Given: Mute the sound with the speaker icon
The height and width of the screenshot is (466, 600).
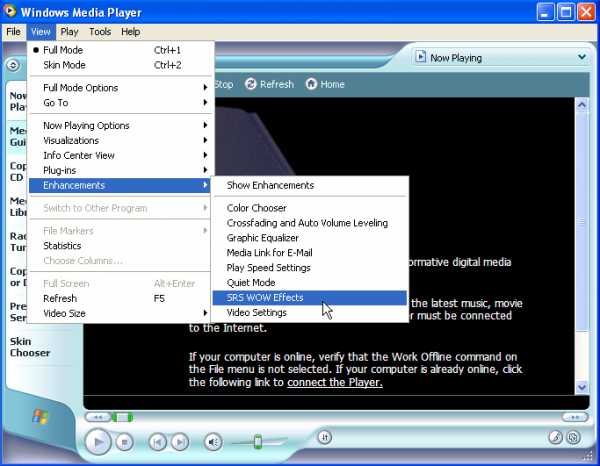Looking at the screenshot, I should [x=213, y=442].
